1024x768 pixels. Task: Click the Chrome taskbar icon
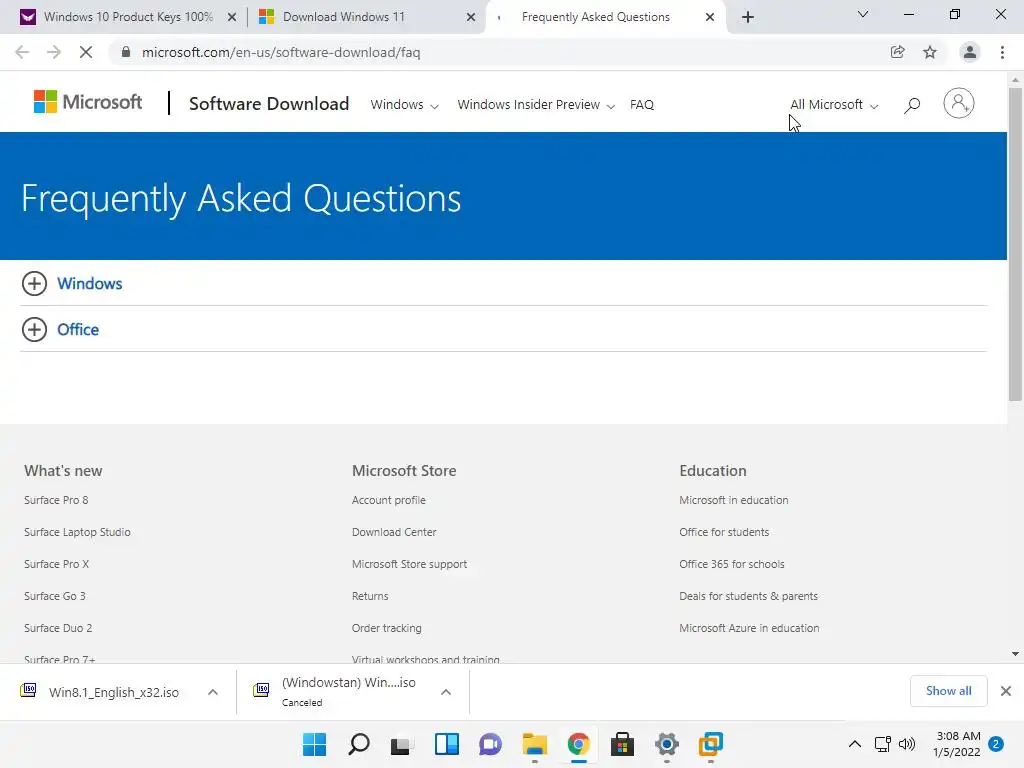tap(578, 744)
